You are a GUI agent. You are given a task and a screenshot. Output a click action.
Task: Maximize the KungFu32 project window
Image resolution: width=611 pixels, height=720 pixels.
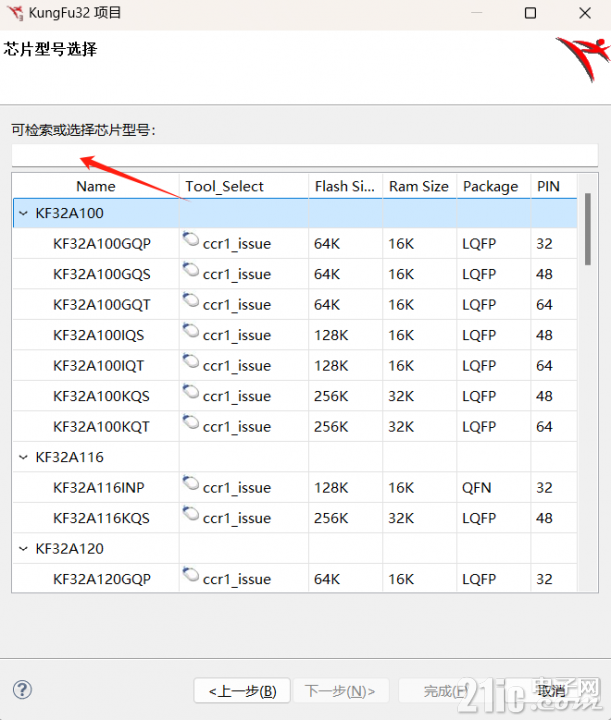pos(530,13)
